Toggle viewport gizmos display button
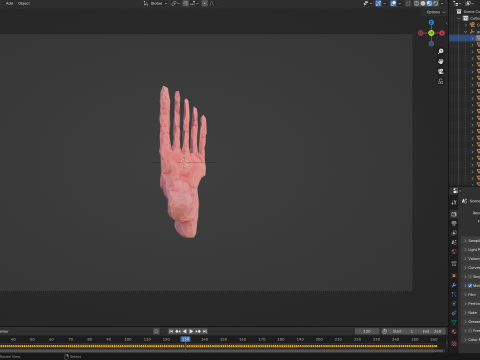 (x=378, y=3)
